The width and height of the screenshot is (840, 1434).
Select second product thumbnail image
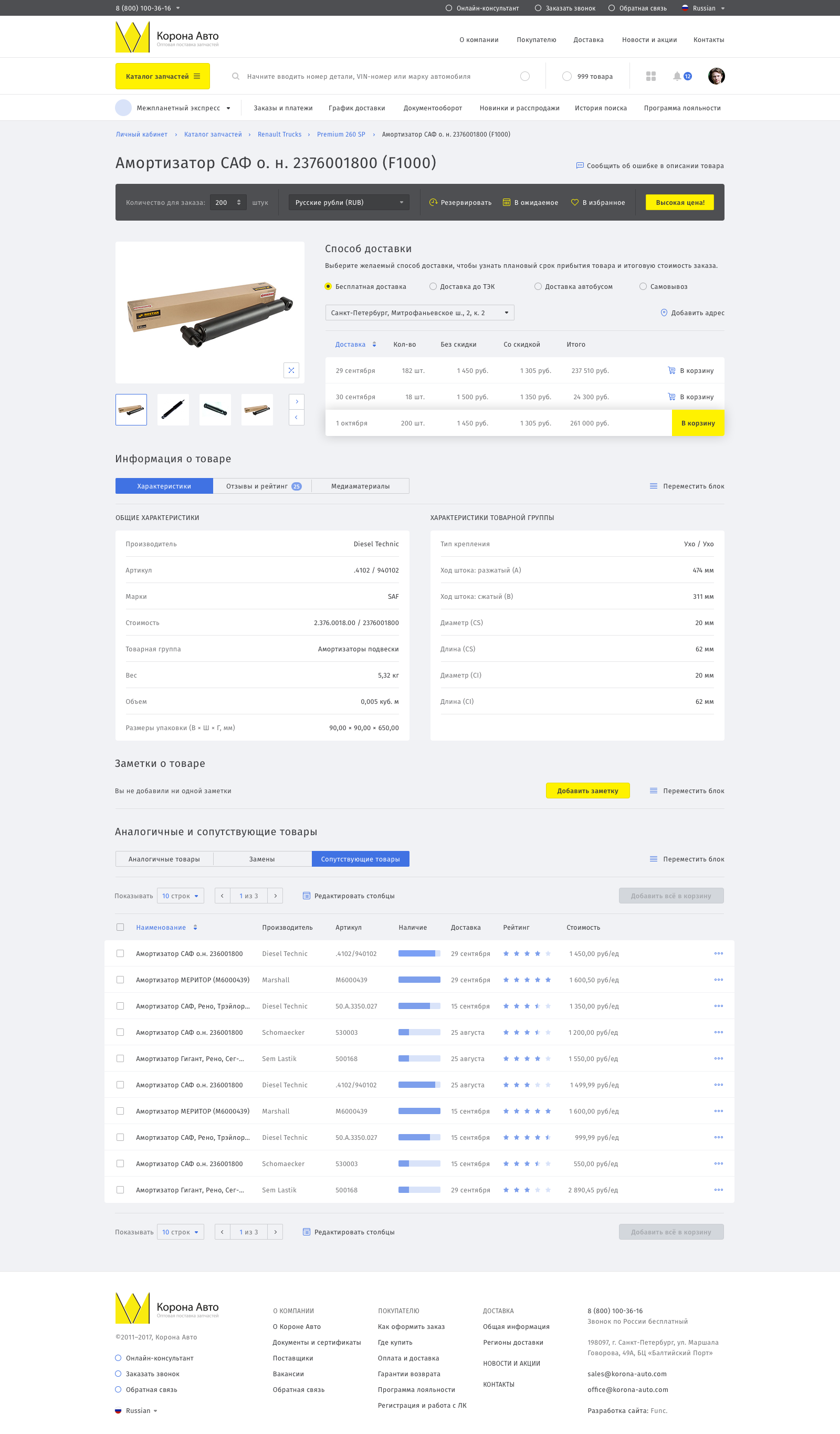pos(173,410)
